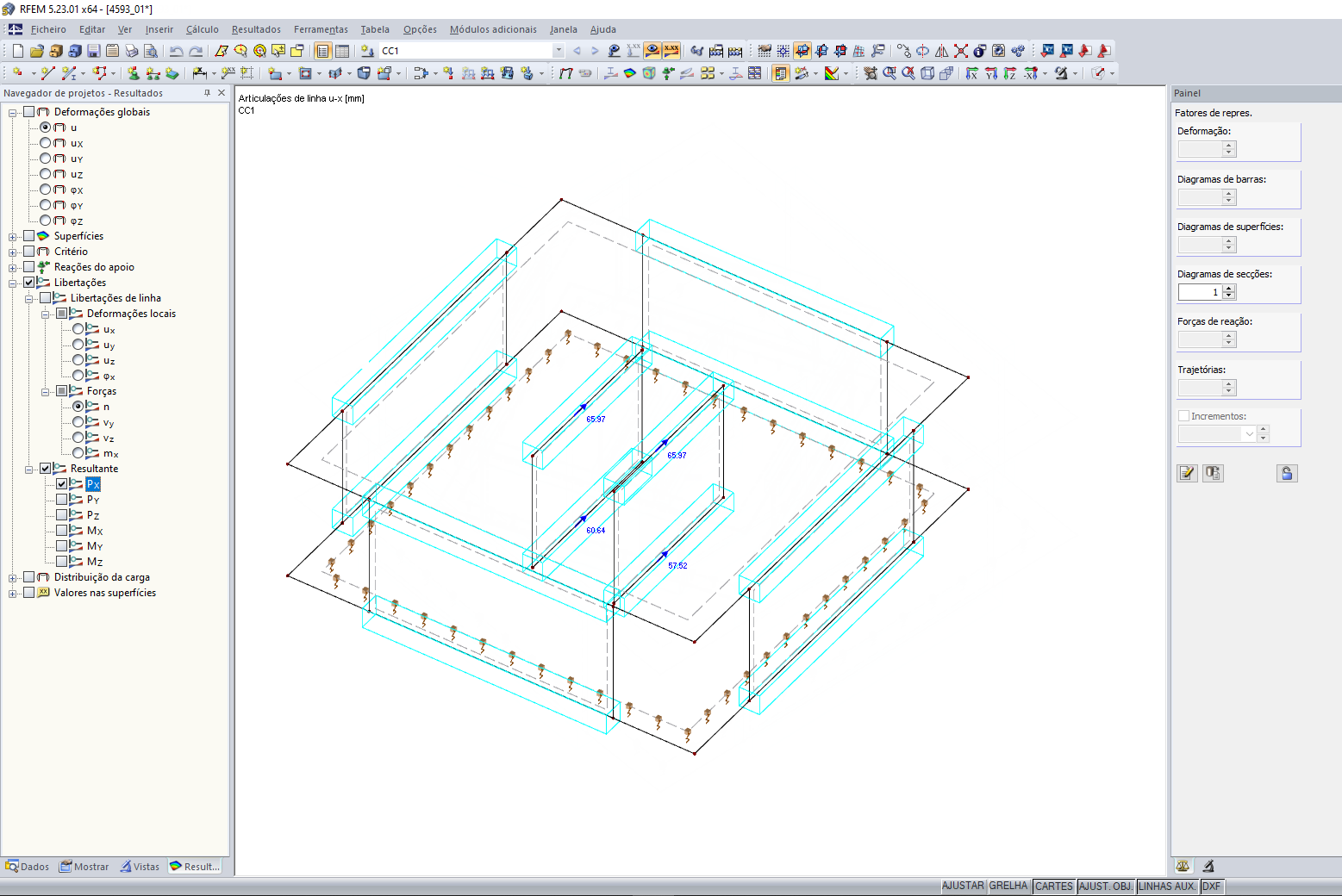Viewport: 1342px width, 896px height.
Task: Open the Ficheiro menu
Action: point(48,29)
